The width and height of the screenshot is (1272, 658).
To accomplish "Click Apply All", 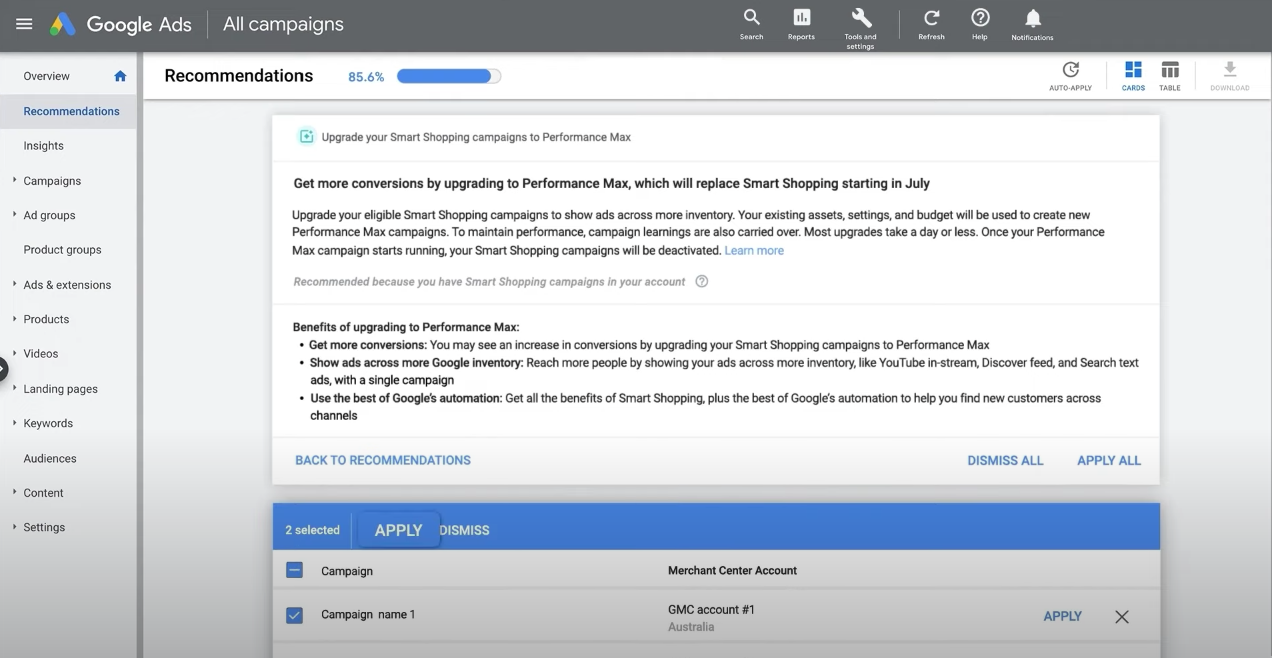I will 1109,461.
